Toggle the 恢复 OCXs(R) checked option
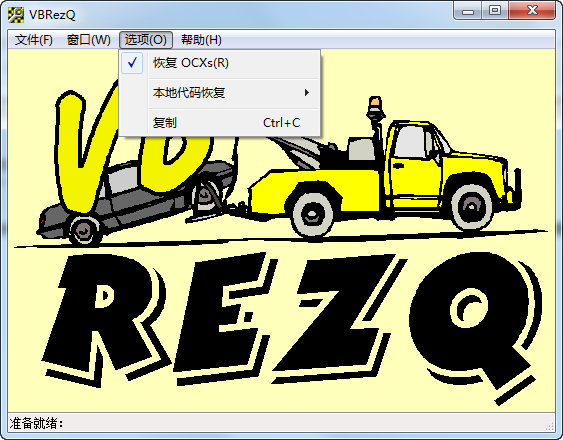Viewport: 563px width, 440px height. tap(219, 63)
